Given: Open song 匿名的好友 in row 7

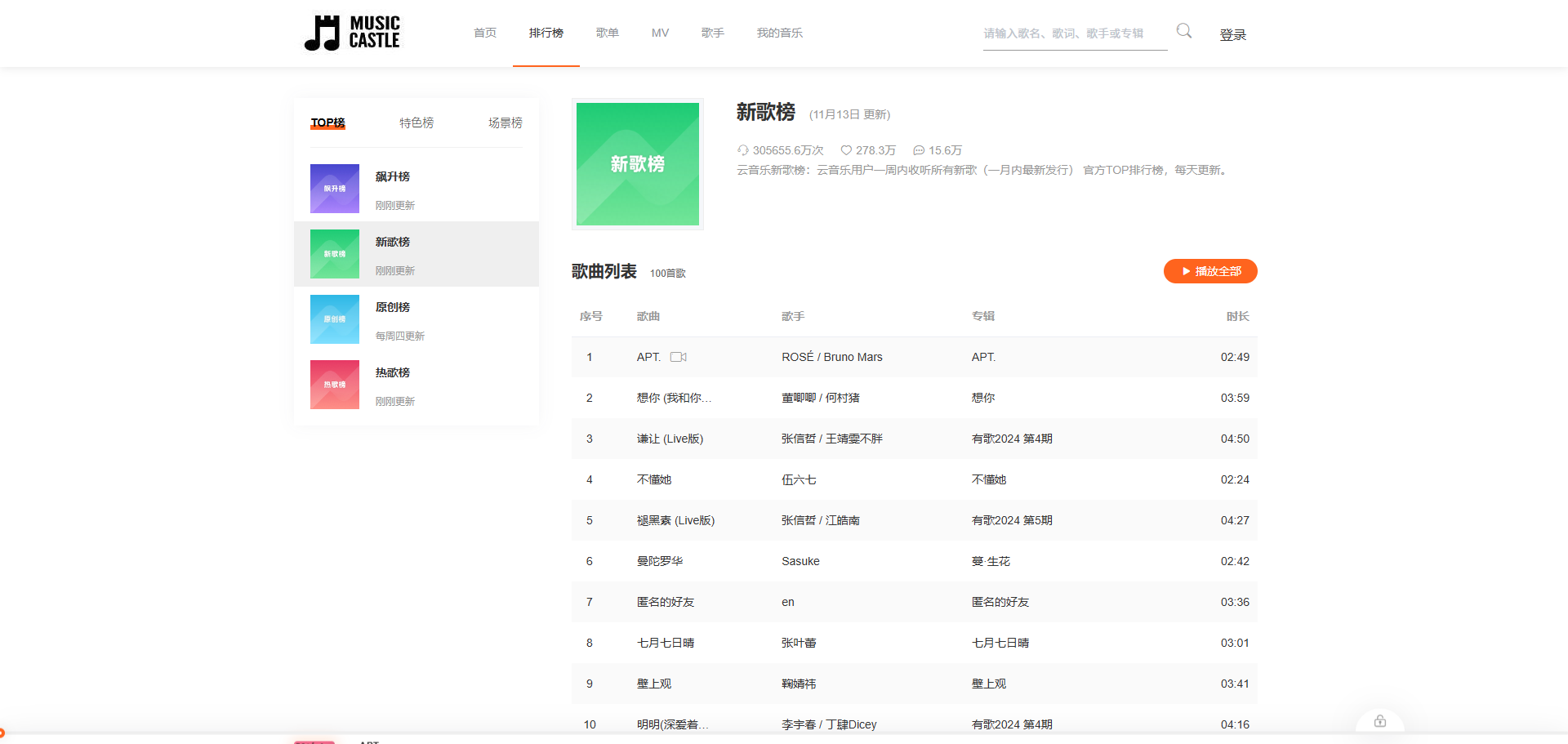Looking at the screenshot, I should 666,602.
